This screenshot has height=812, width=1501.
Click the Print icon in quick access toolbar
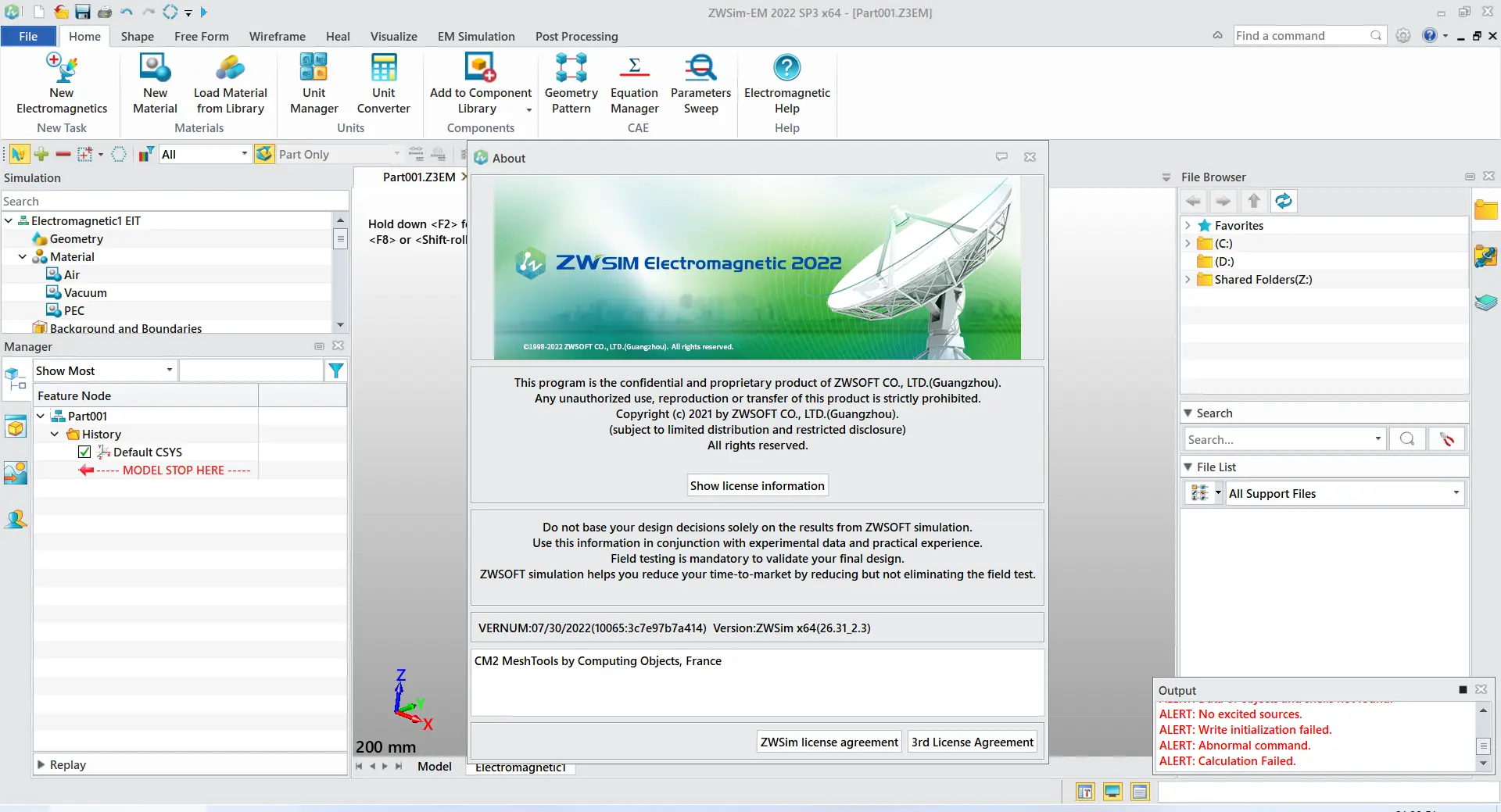coord(105,12)
